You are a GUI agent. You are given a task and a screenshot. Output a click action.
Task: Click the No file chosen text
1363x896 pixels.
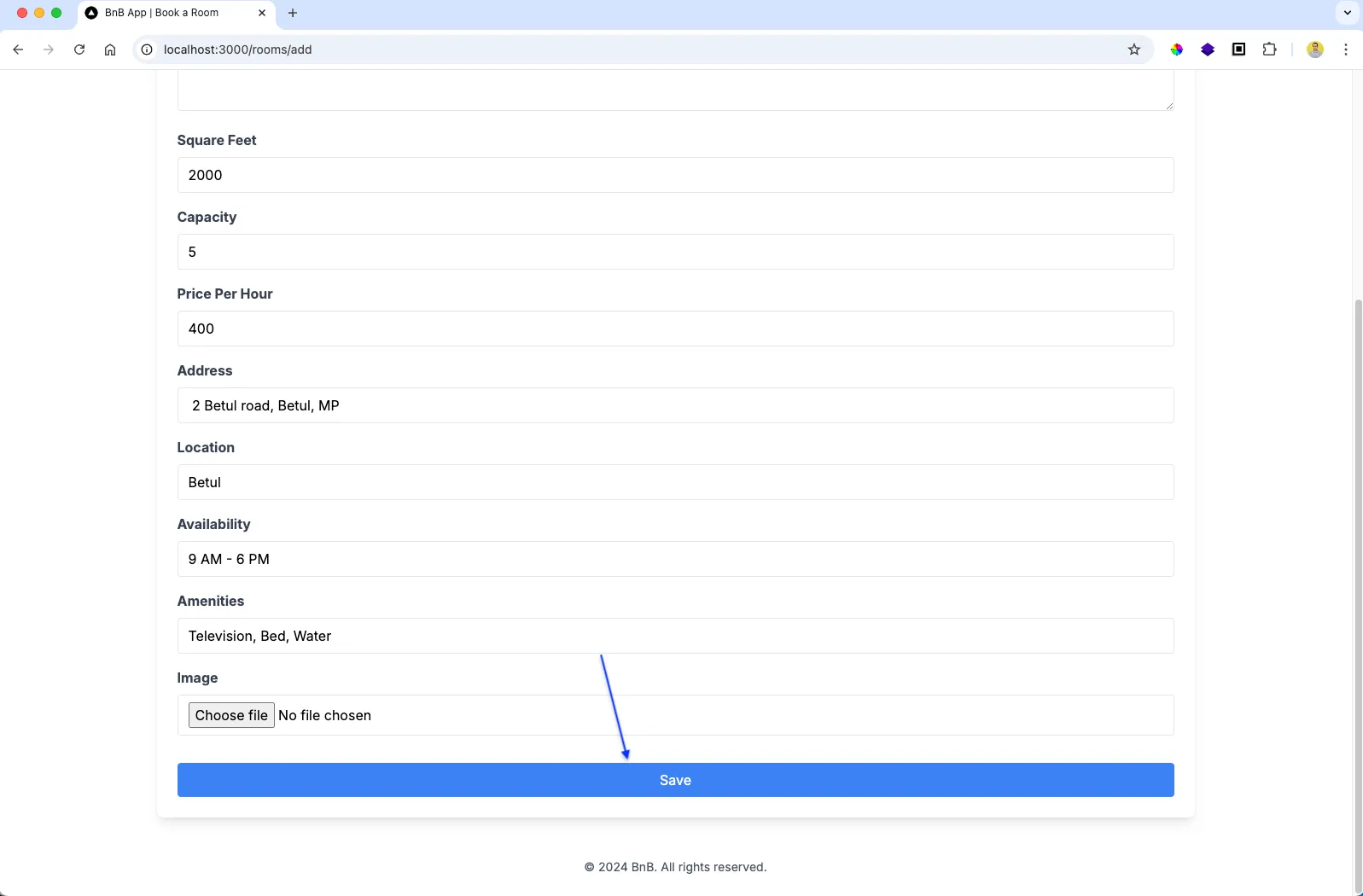[x=324, y=715]
